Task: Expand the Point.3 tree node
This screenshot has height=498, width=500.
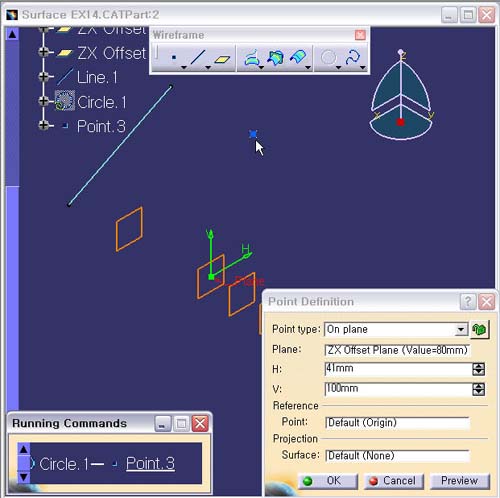Action: [x=44, y=125]
